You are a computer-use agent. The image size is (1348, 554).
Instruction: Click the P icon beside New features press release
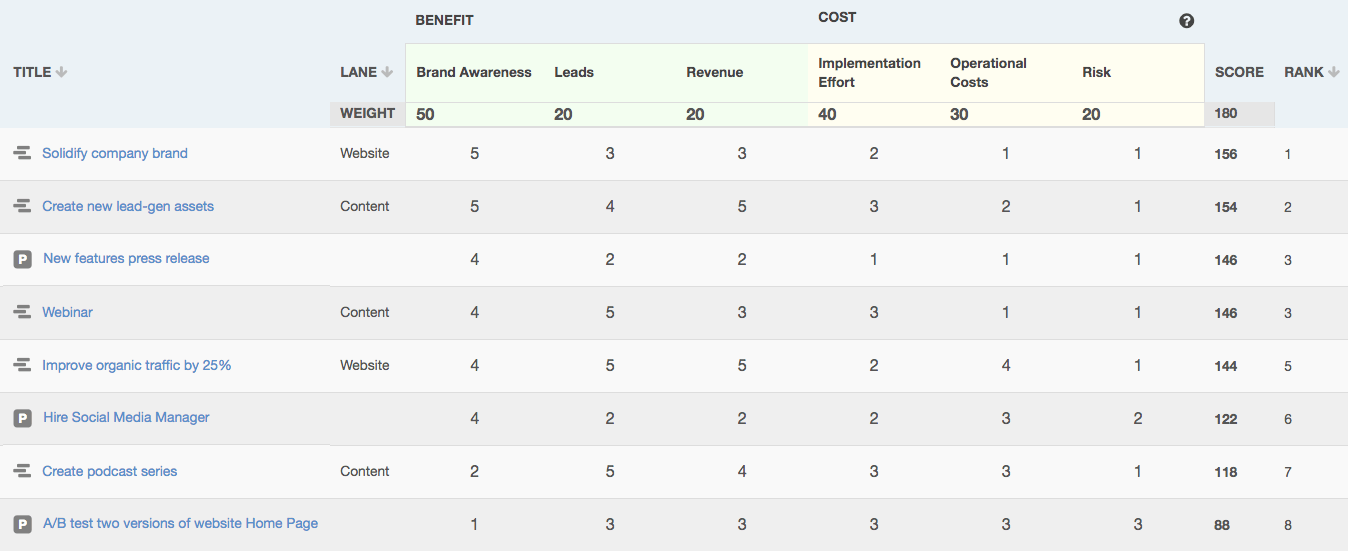coord(22,259)
